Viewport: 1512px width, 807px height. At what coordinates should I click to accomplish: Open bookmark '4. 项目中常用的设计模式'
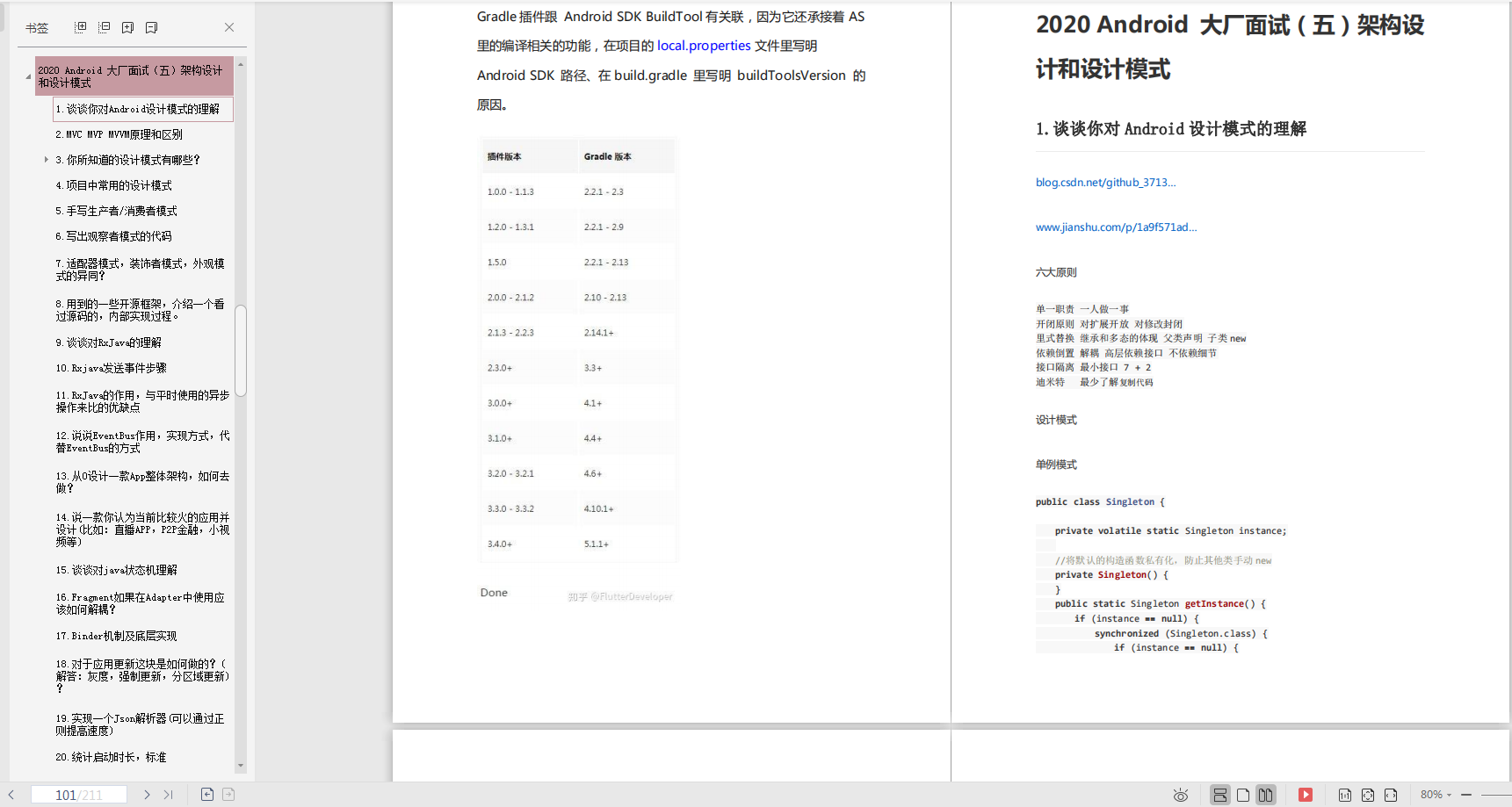pyautogui.click(x=114, y=185)
